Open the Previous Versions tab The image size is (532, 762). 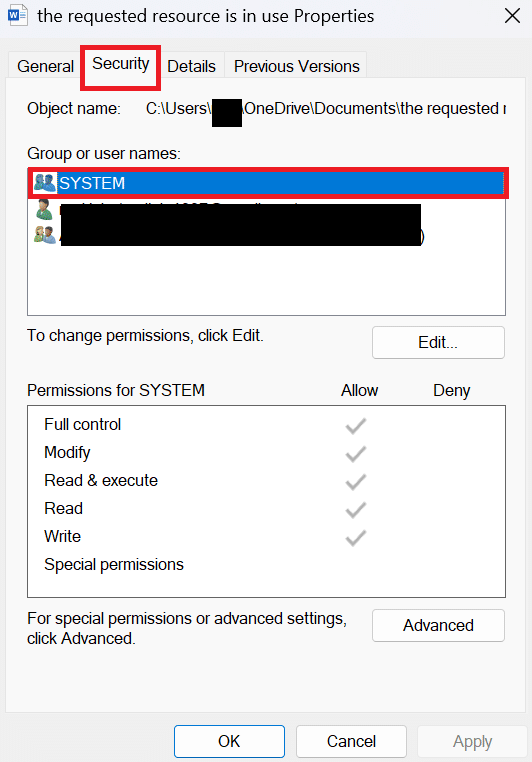[x=296, y=66]
